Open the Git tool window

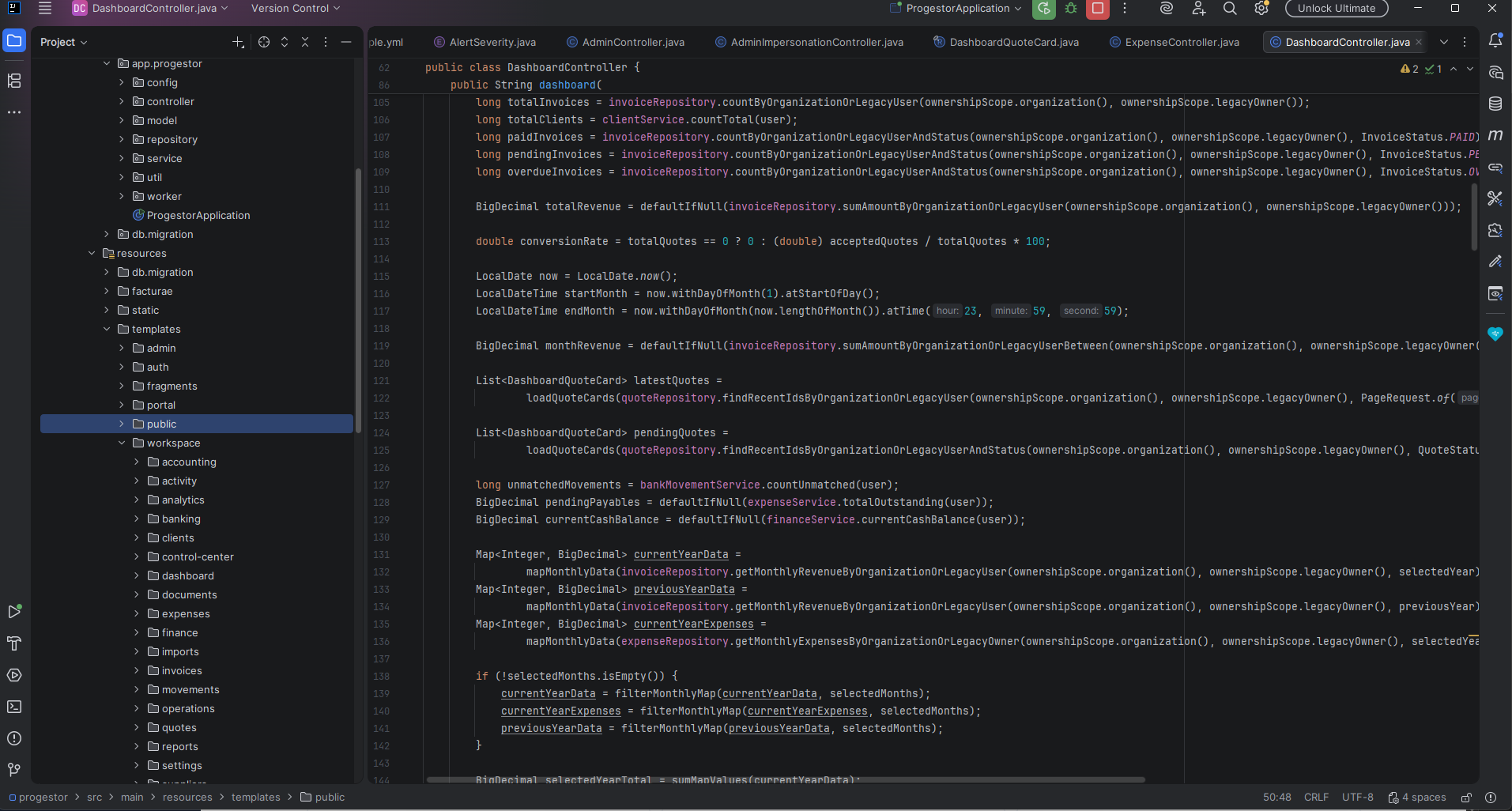coord(14,770)
